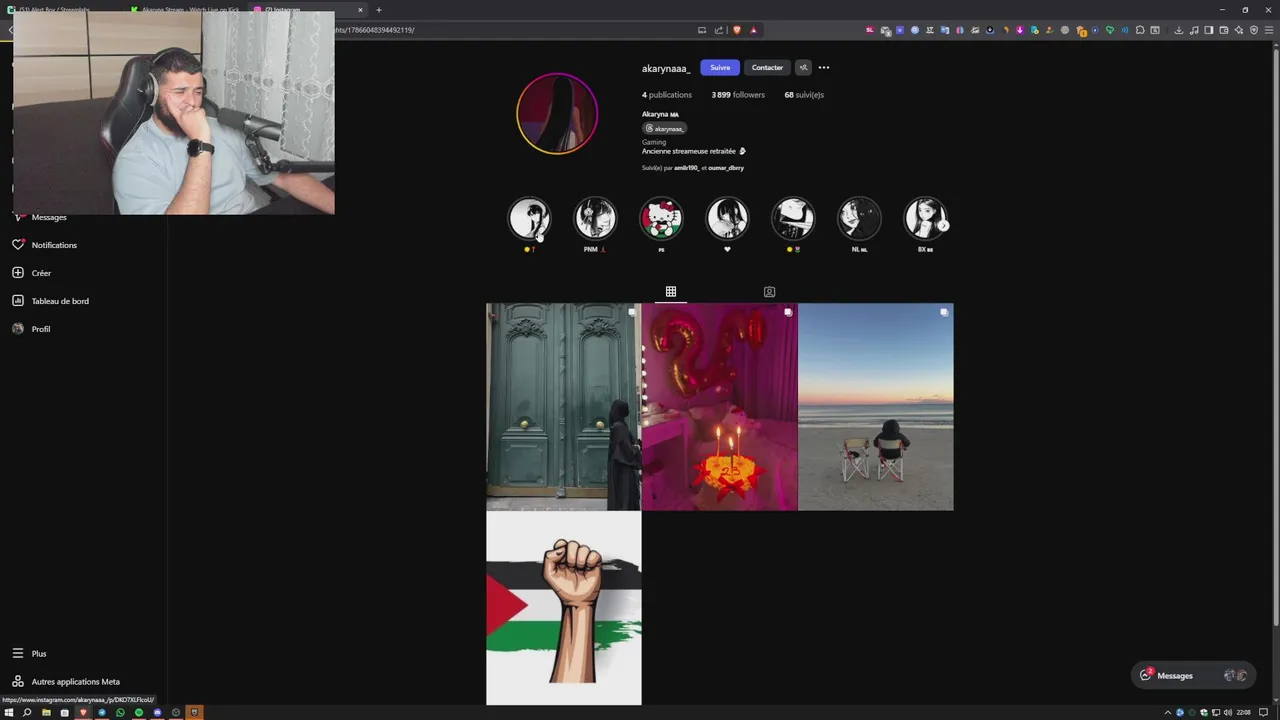The height and width of the screenshot is (720, 1280).
Task: Open Notifications in the Instagram sidebar
Action: pos(45,245)
